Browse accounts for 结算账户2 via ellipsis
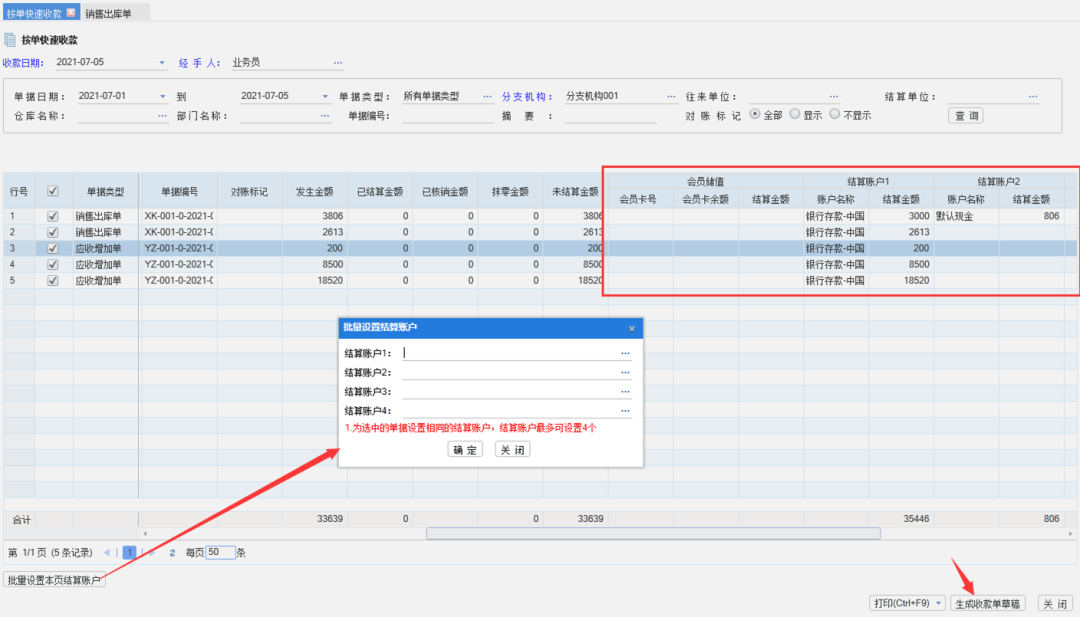Screen dimensions: 1080x617 [625, 373]
